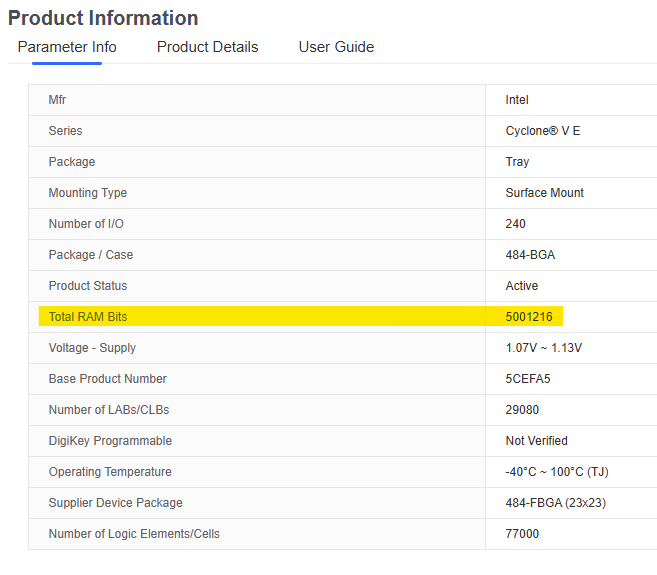Click the Tray package value
657x575 pixels.
pos(517,162)
